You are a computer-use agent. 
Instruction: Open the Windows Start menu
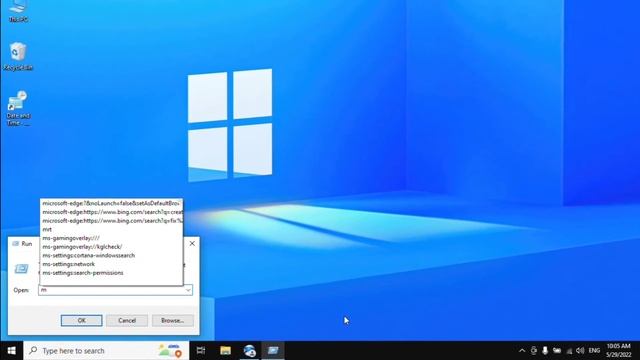click(x=11, y=351)
